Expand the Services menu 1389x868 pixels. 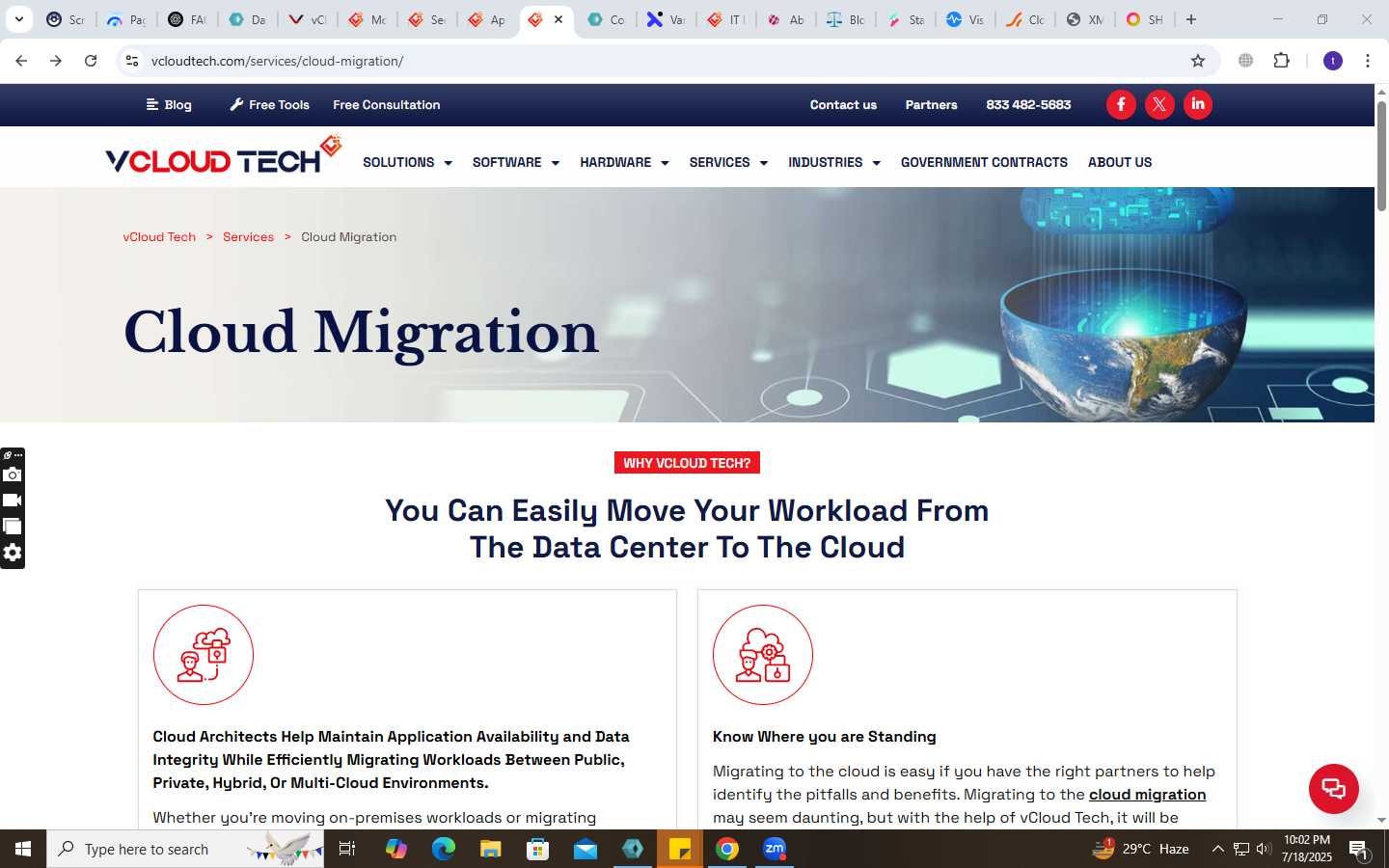point(728,162)
